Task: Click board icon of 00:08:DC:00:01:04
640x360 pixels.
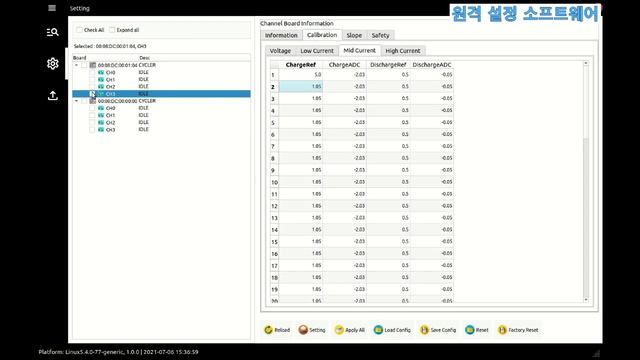Action: pyautogui.click(x=93, y=65)
